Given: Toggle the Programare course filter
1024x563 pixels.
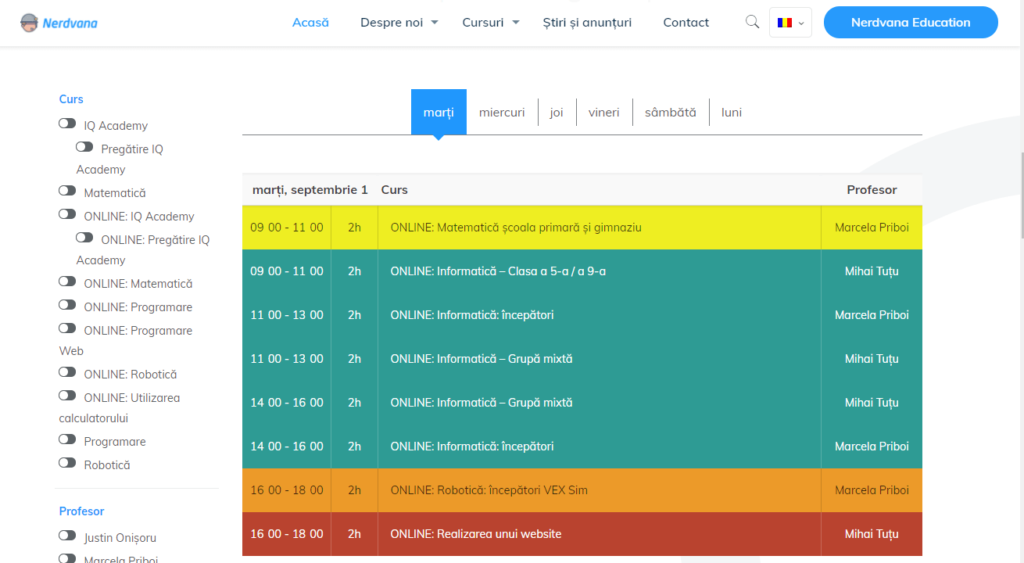Looking at the screenshot, I should click(x=67, y=440).
